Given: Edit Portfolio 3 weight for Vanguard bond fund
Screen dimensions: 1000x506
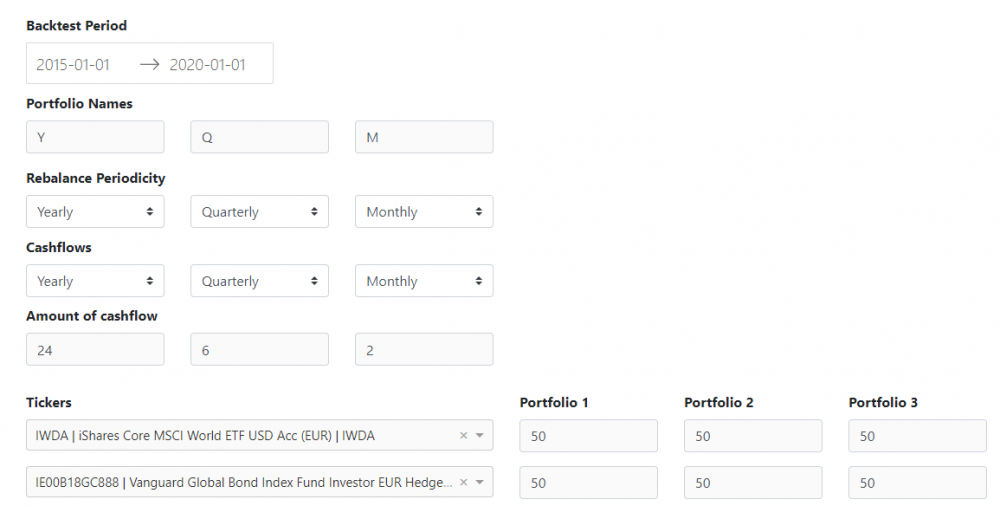Looking at the screenshot, I should [x=917, y=483].
